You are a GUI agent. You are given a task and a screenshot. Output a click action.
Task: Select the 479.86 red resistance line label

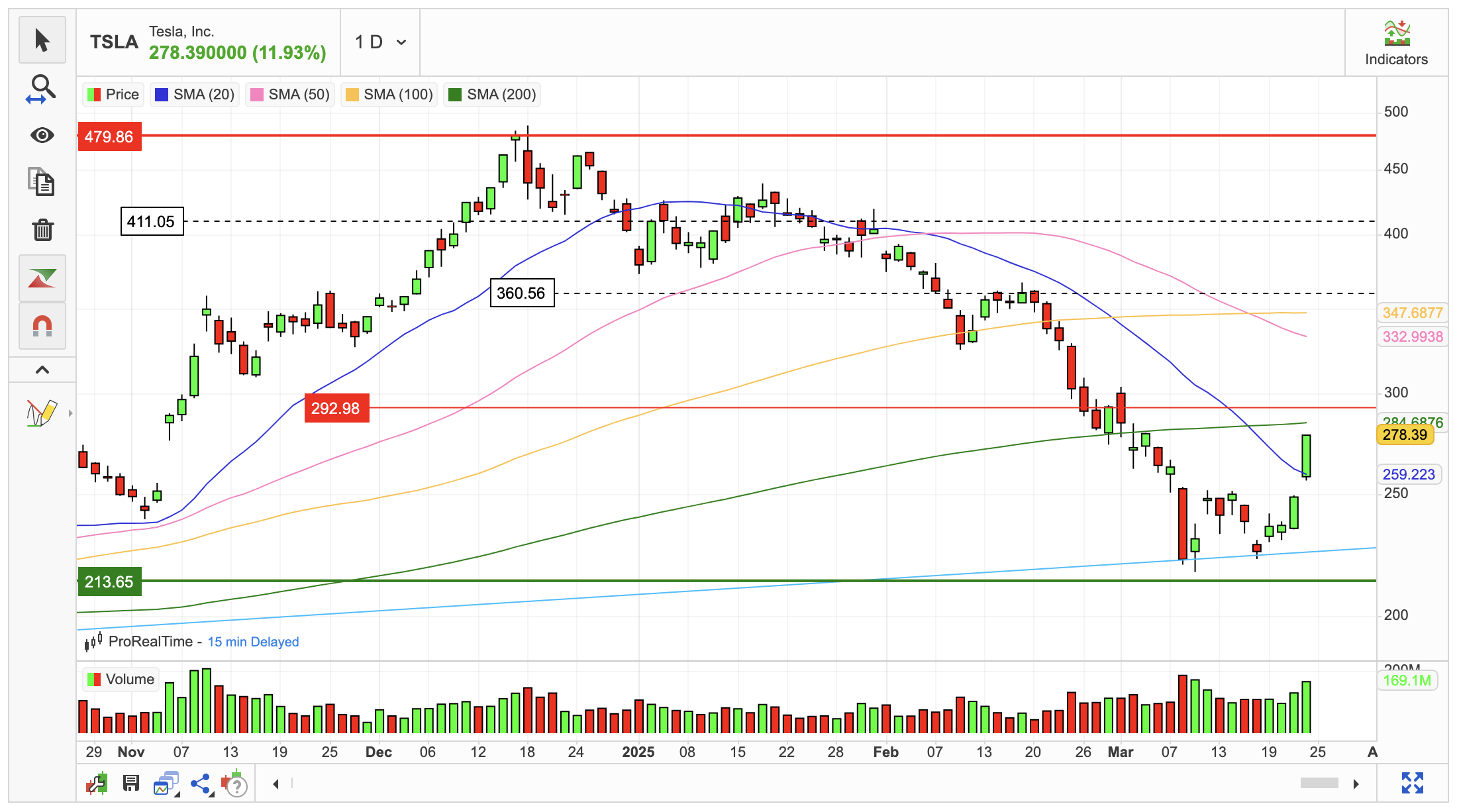pos(109,137)
